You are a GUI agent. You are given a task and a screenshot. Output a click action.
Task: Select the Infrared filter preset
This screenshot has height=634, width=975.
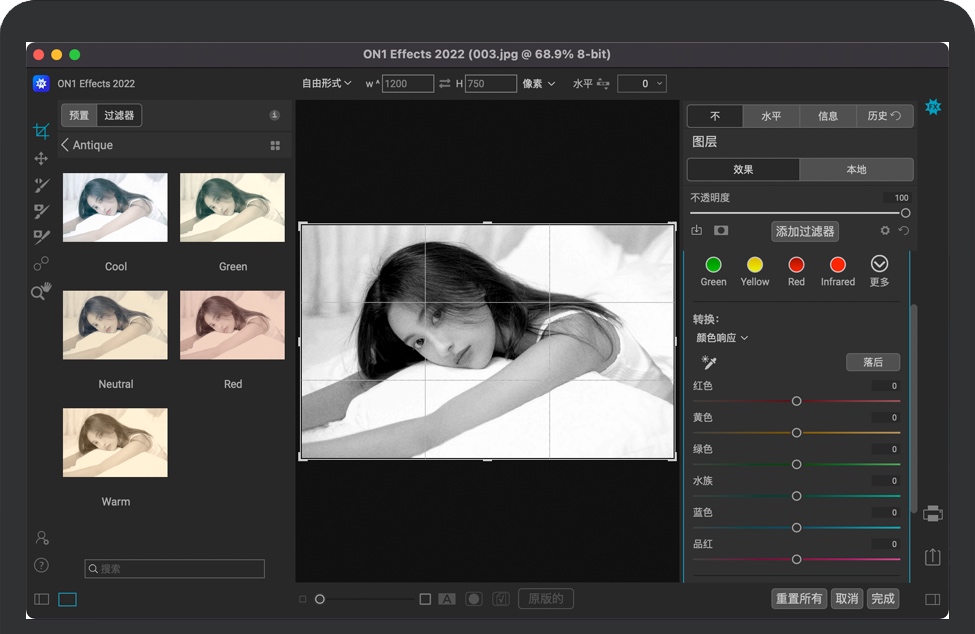tap(838, 265)
